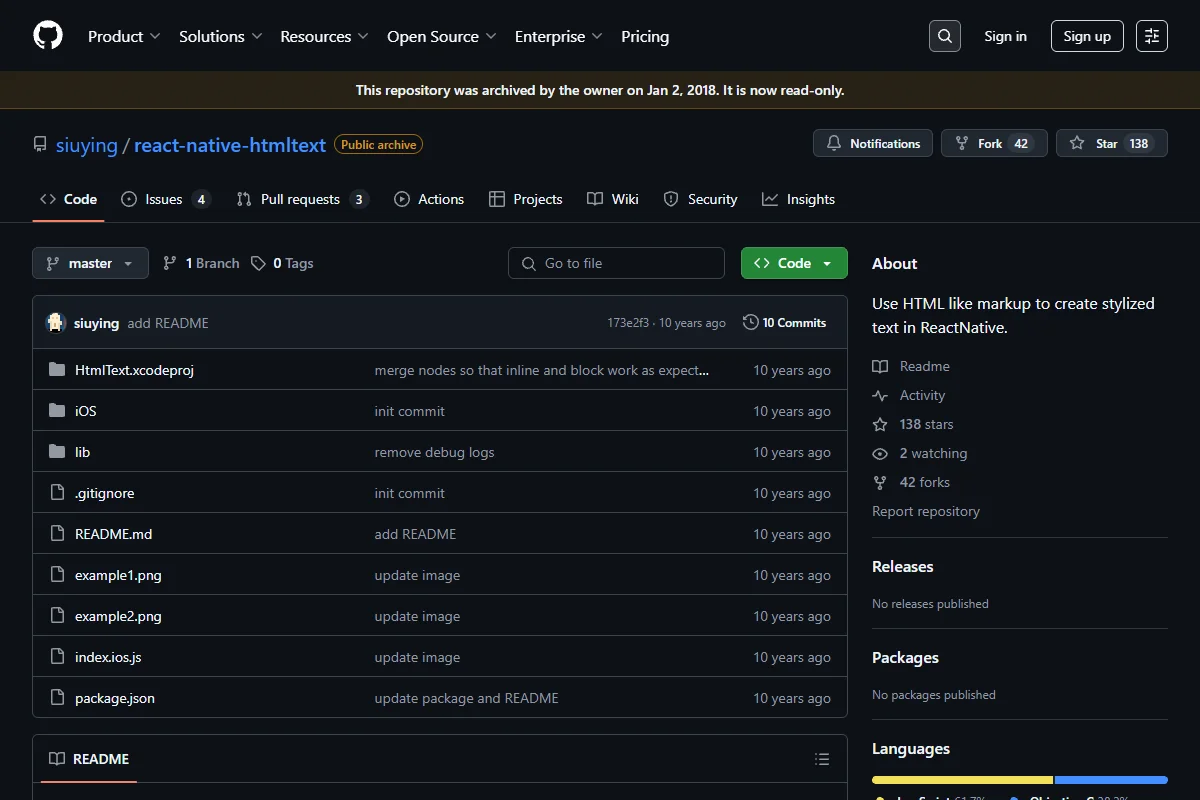Screen dimensions: 1200x800
Task: Click the GitHub logo icon
Action: coord(48,36)
